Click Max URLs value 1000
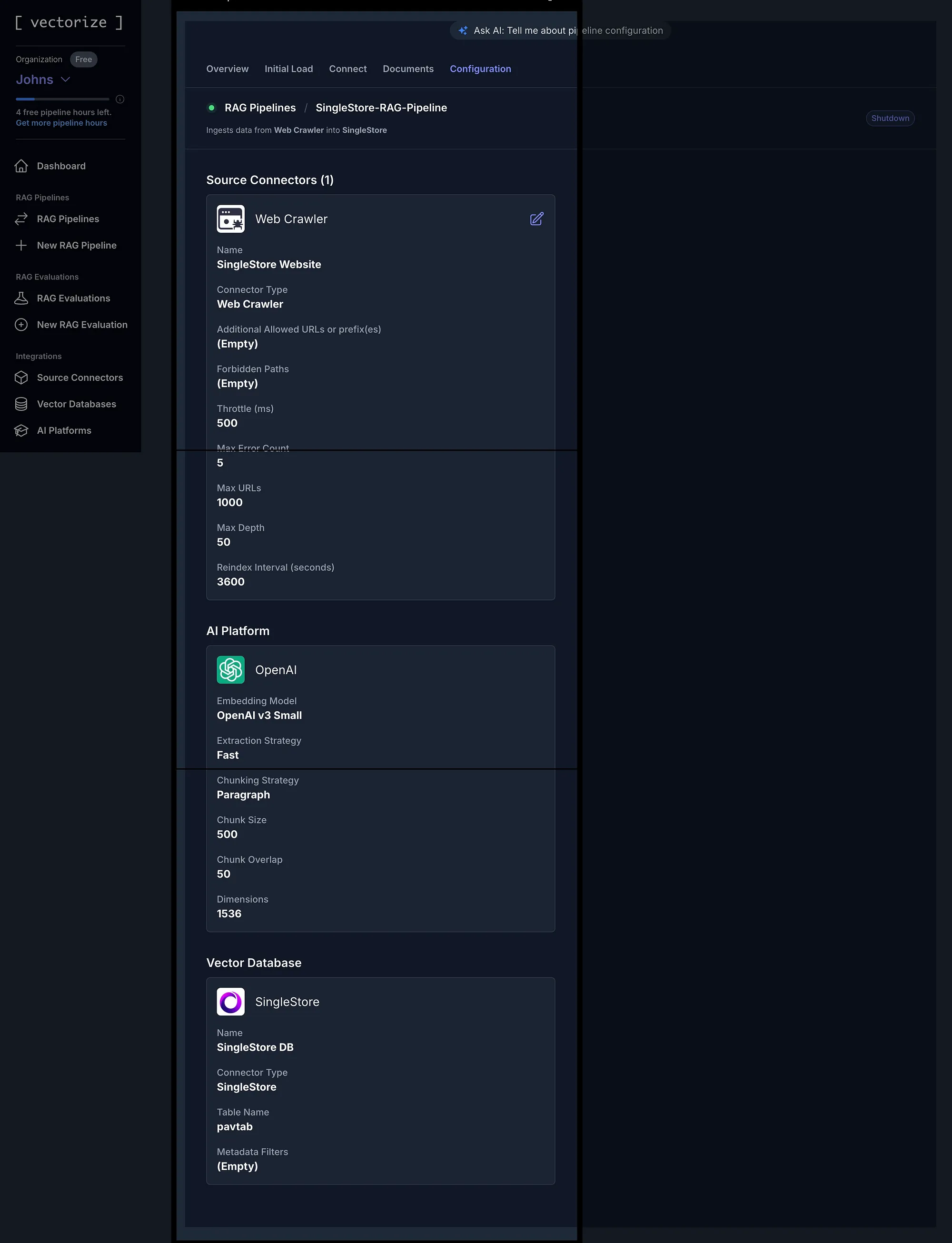Screen dimensions: 952x1243 coord(229,503)
